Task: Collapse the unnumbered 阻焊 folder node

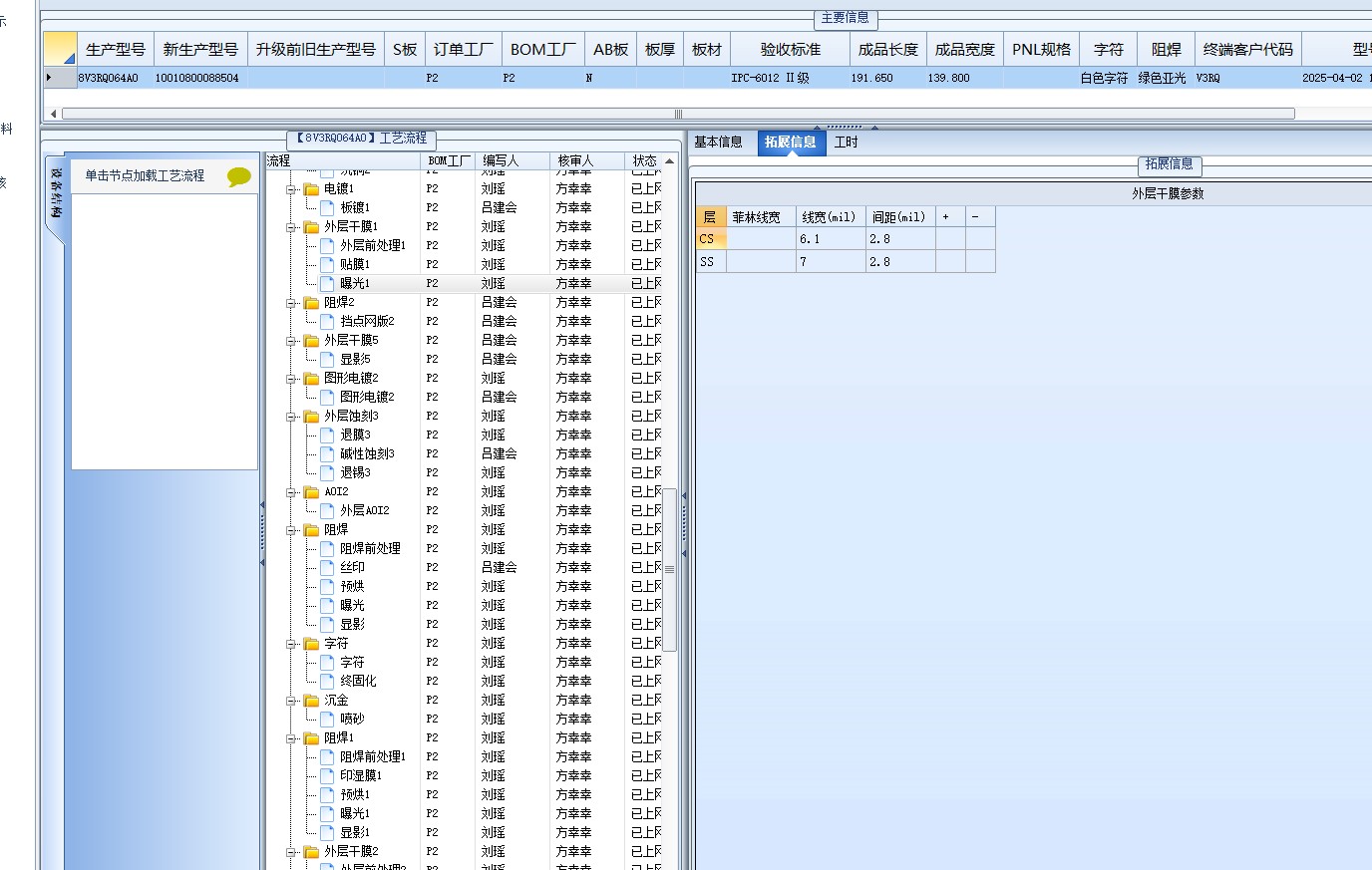Action: pyautogui.click(x=292, y=530)
